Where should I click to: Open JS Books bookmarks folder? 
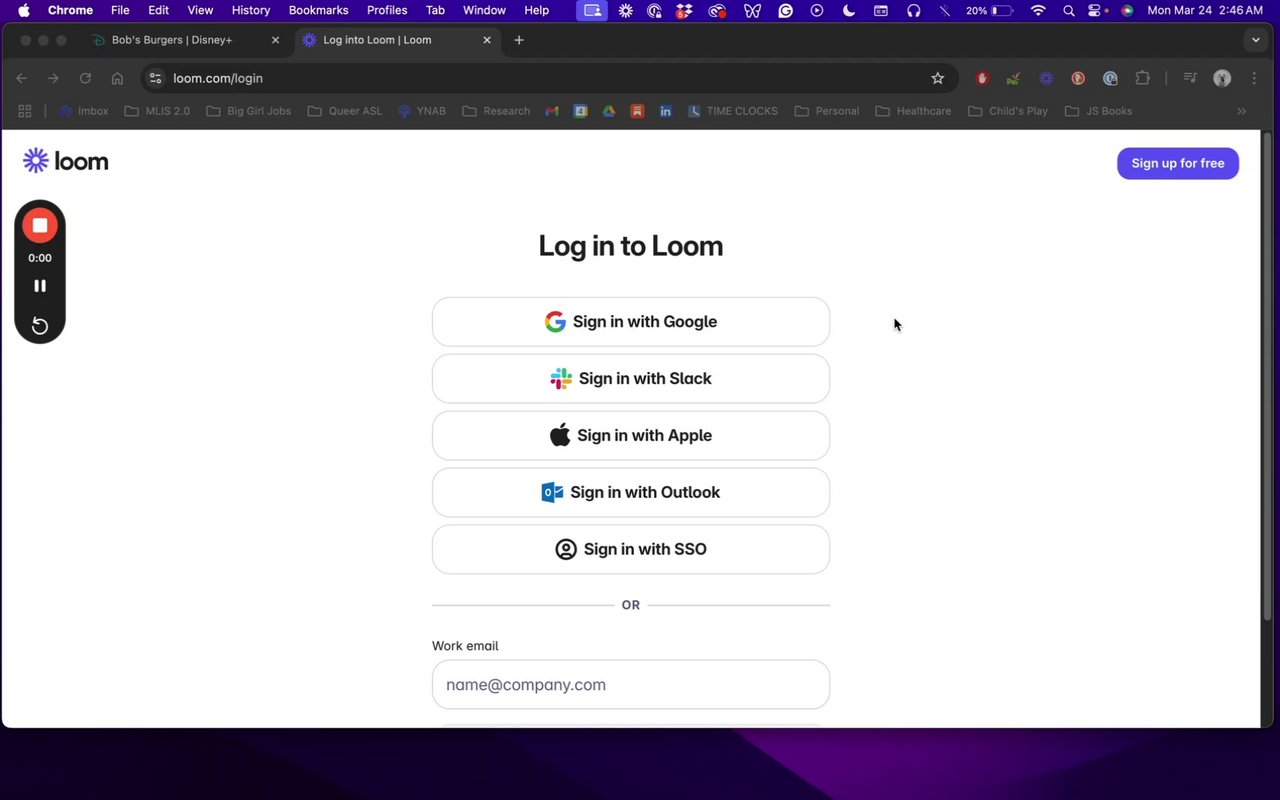(x=1099, y=111)
